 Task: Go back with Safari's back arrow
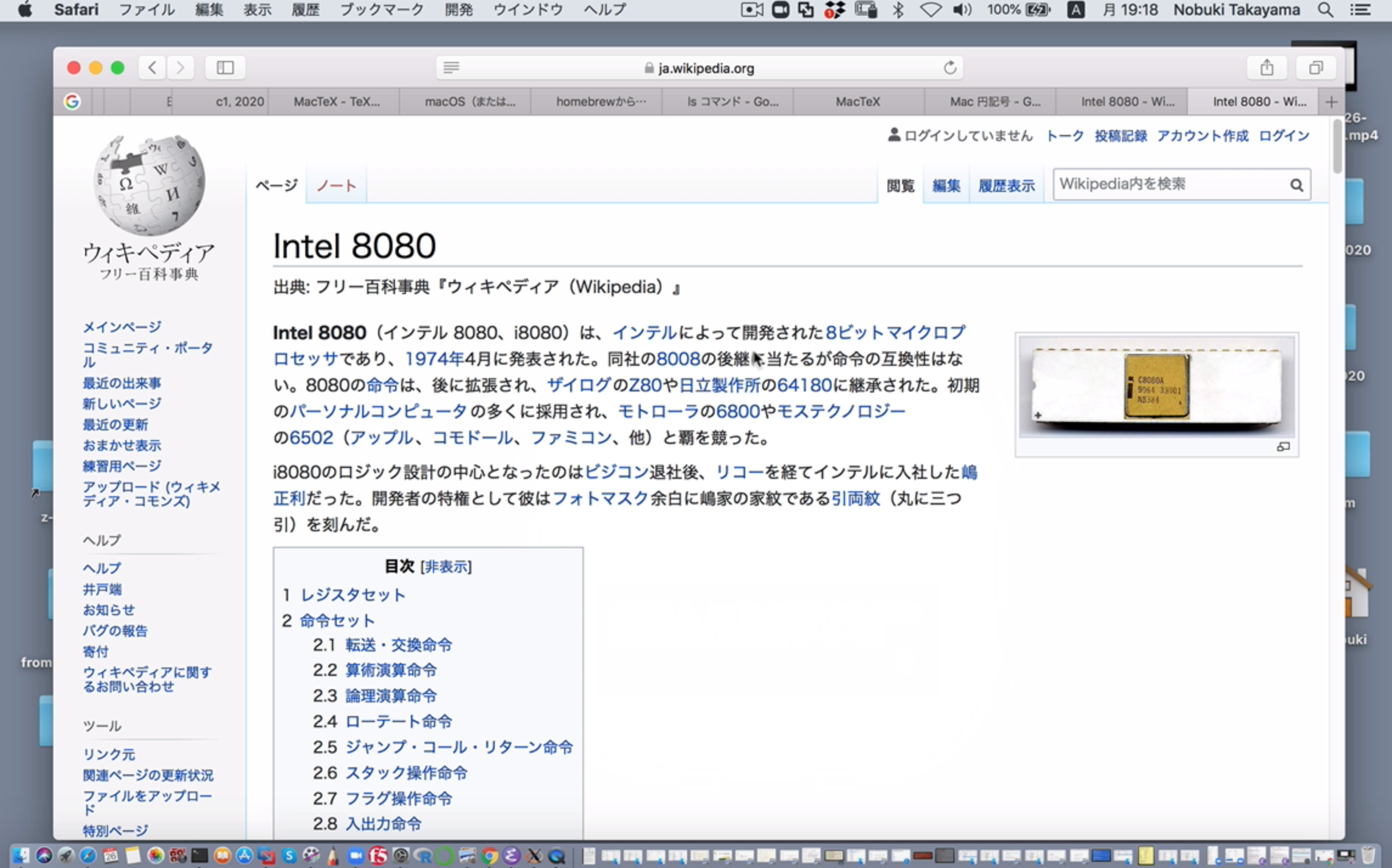(x=152, y=67)
